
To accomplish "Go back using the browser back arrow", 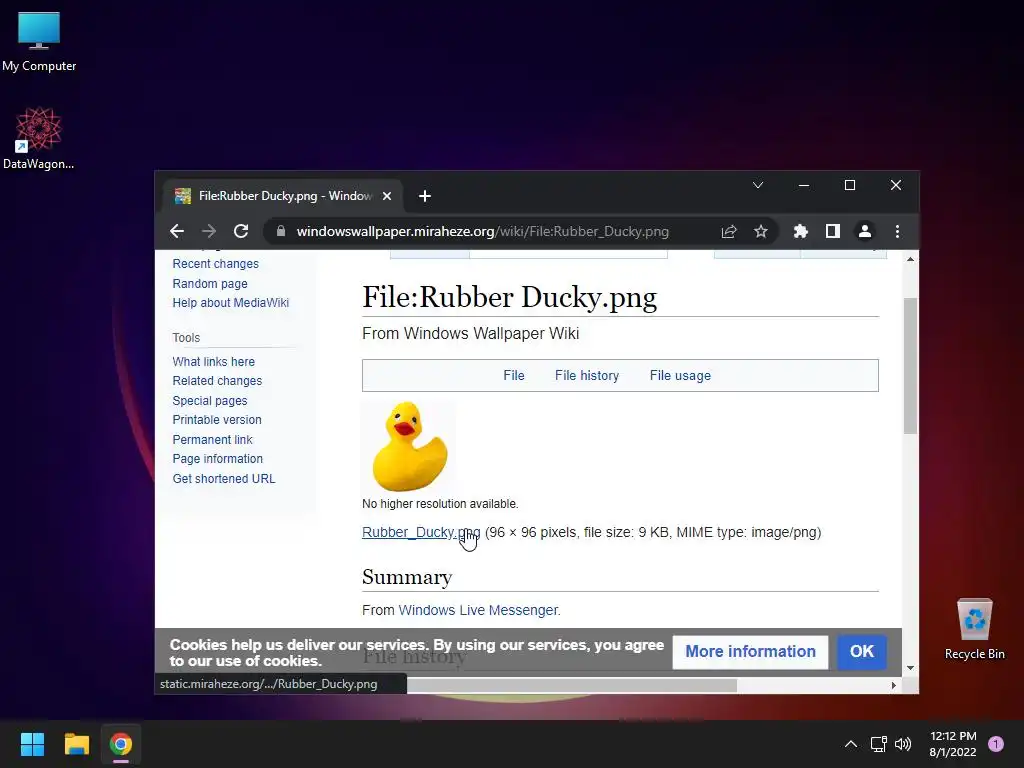I will pos(177,231).
